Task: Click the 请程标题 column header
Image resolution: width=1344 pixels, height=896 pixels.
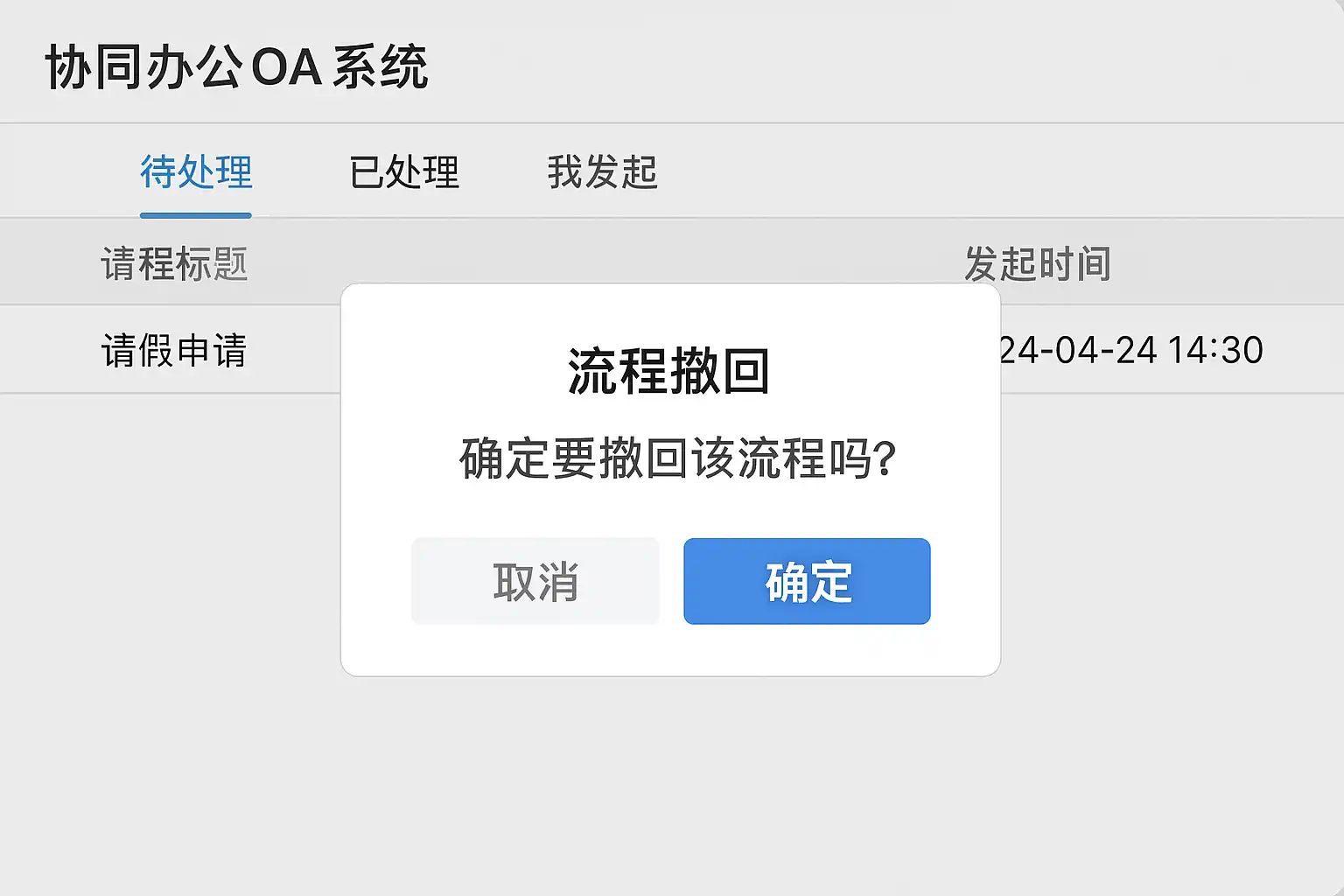Action: click(x=174, y=263)
